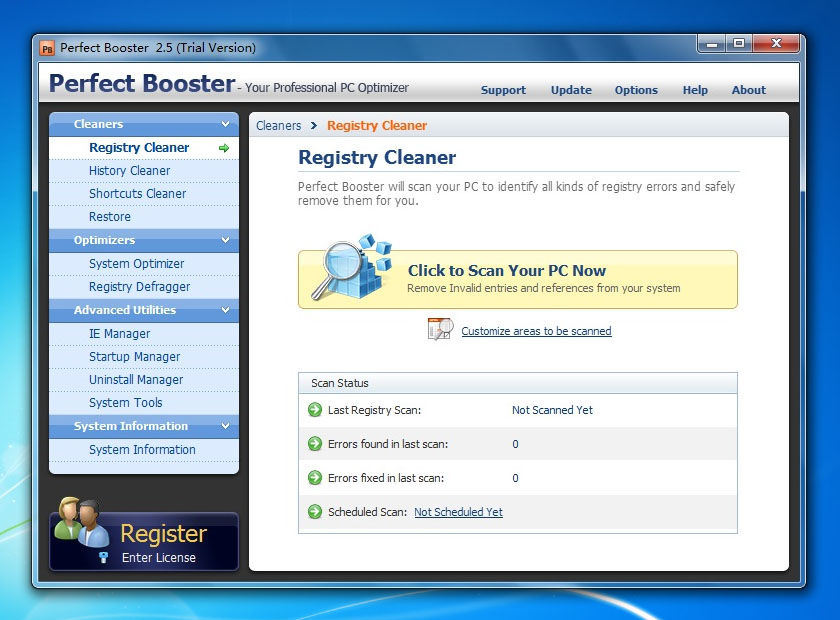Open the Options menu
The height and width of the screenshot is (620, 840).
click(x=636, y=90)
